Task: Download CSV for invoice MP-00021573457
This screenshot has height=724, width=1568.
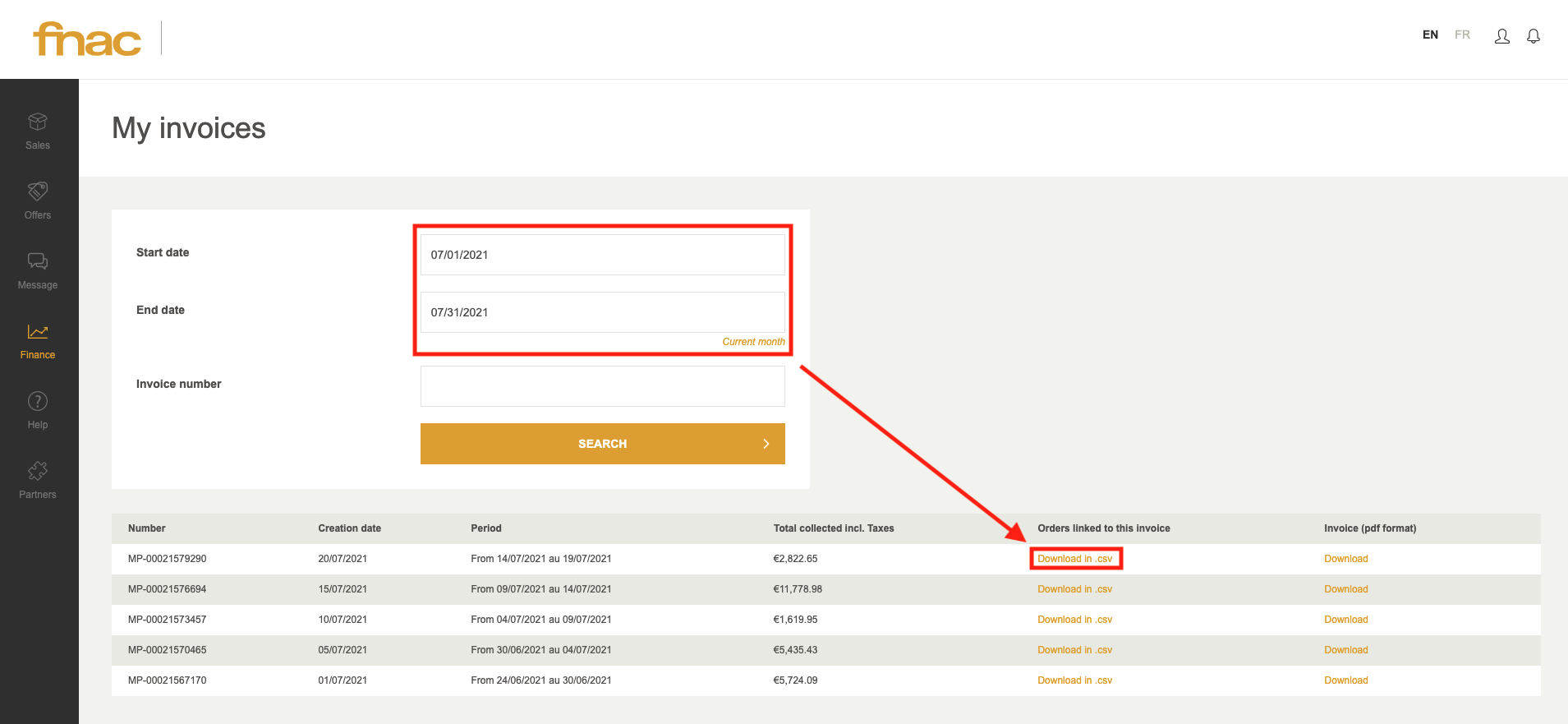Action: [1074, 620]
